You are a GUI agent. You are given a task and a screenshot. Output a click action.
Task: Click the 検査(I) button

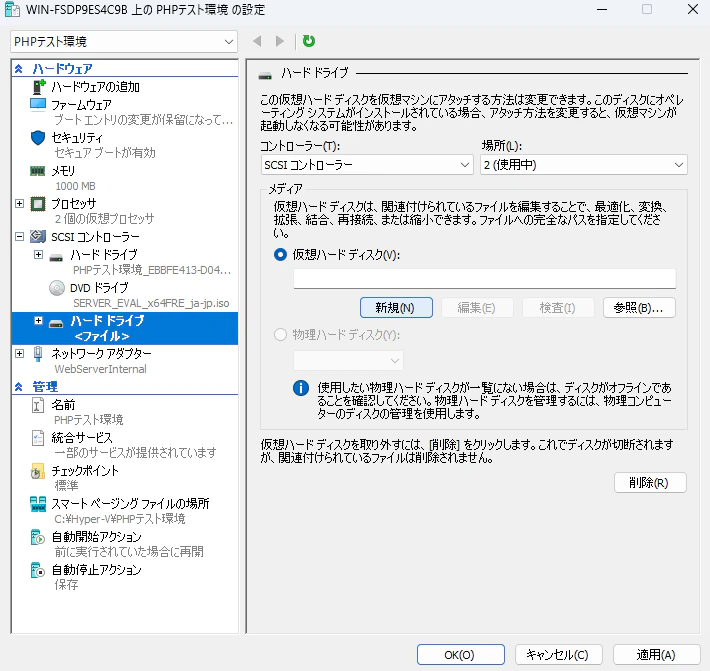(558, 308)
